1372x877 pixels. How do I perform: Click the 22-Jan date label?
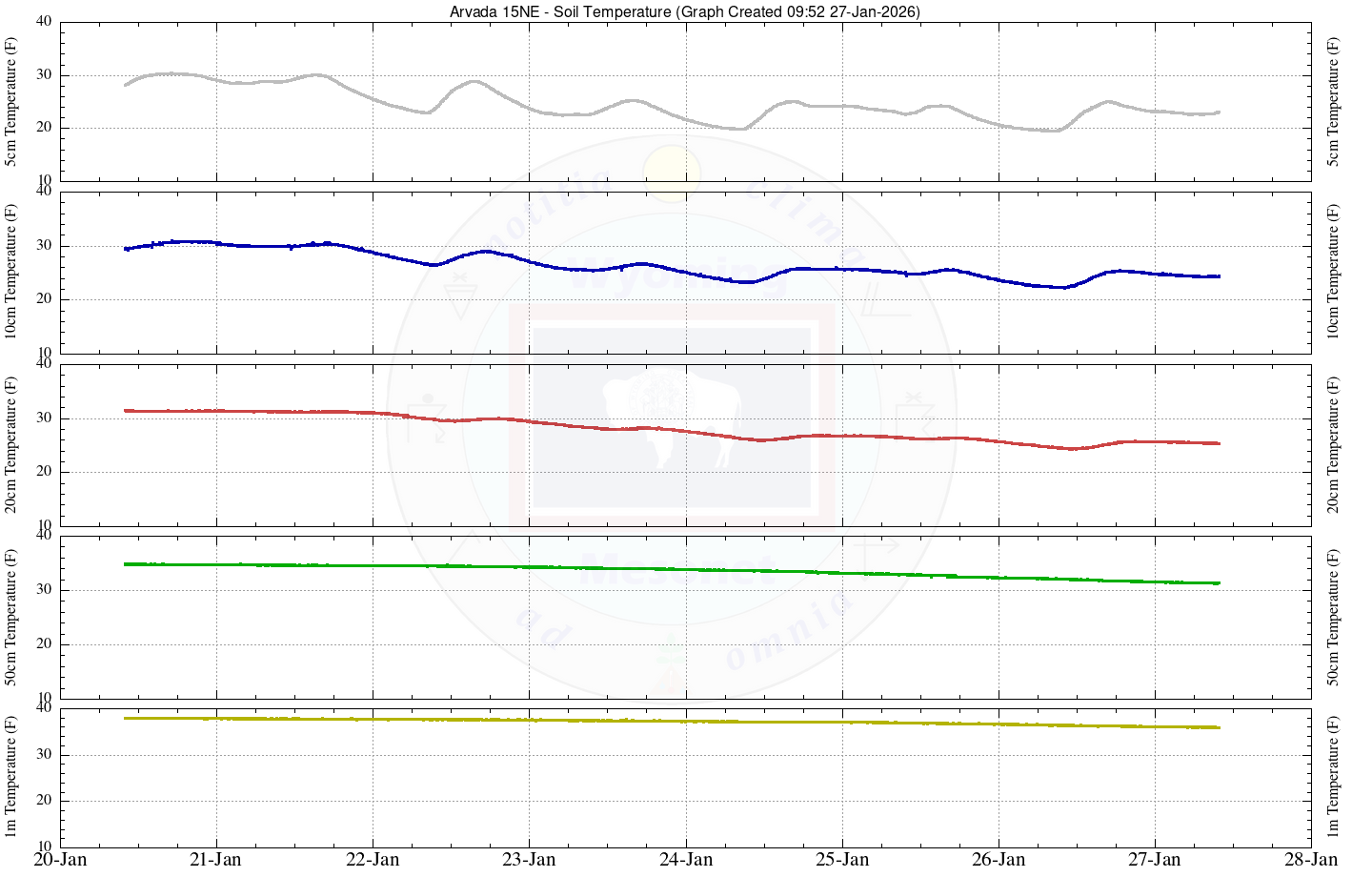tap(373, 860)
